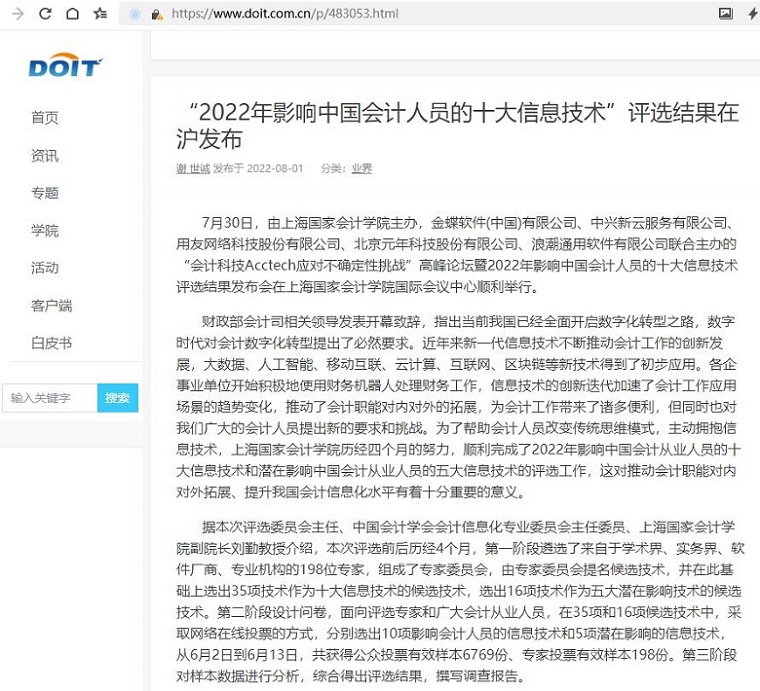Screen dimensions: 760x691
Task: Open 首页 in the sidebar menu
Action: tap(45, 118)
